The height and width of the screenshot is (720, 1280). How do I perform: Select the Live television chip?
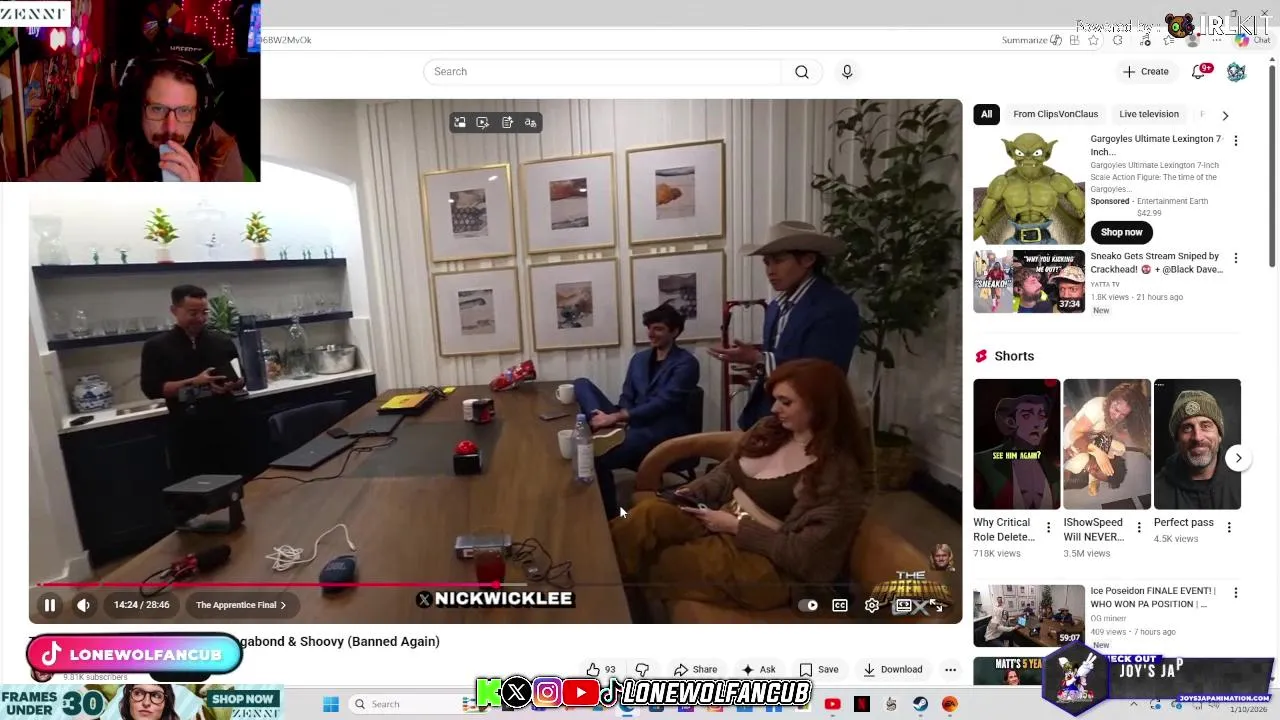point(1149,114)
